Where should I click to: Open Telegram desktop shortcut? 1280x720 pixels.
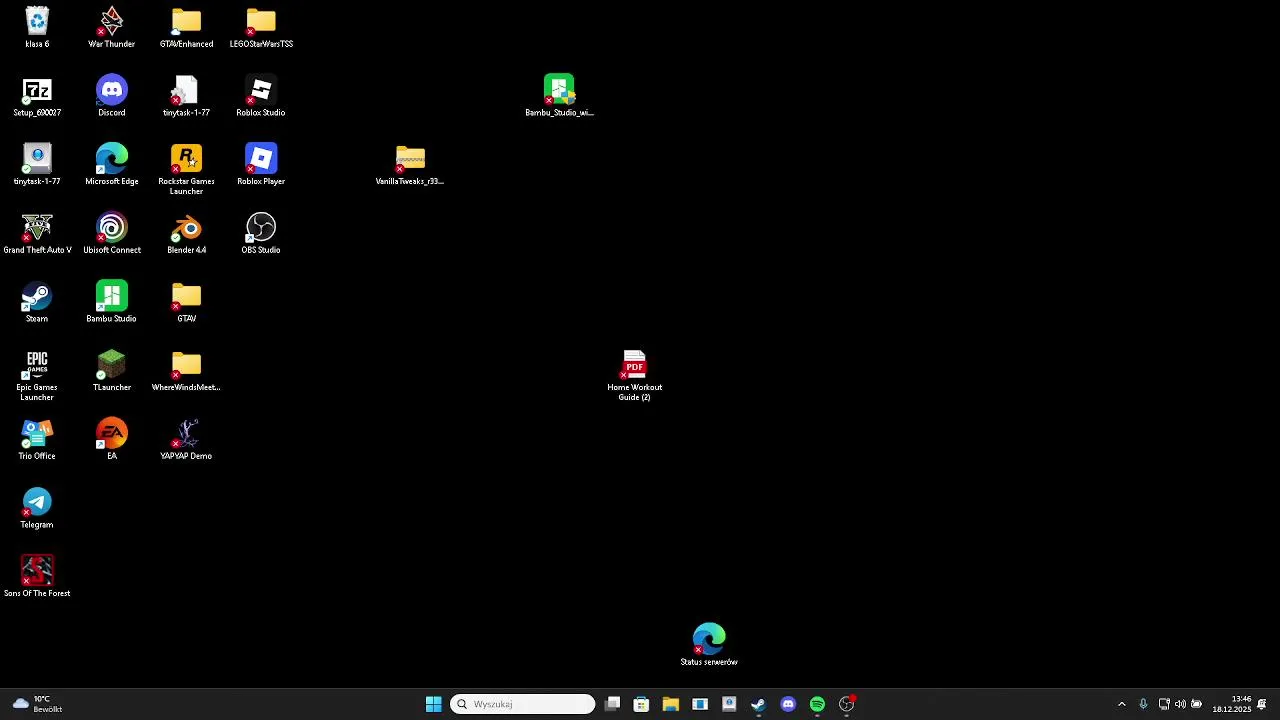[37, 508]
